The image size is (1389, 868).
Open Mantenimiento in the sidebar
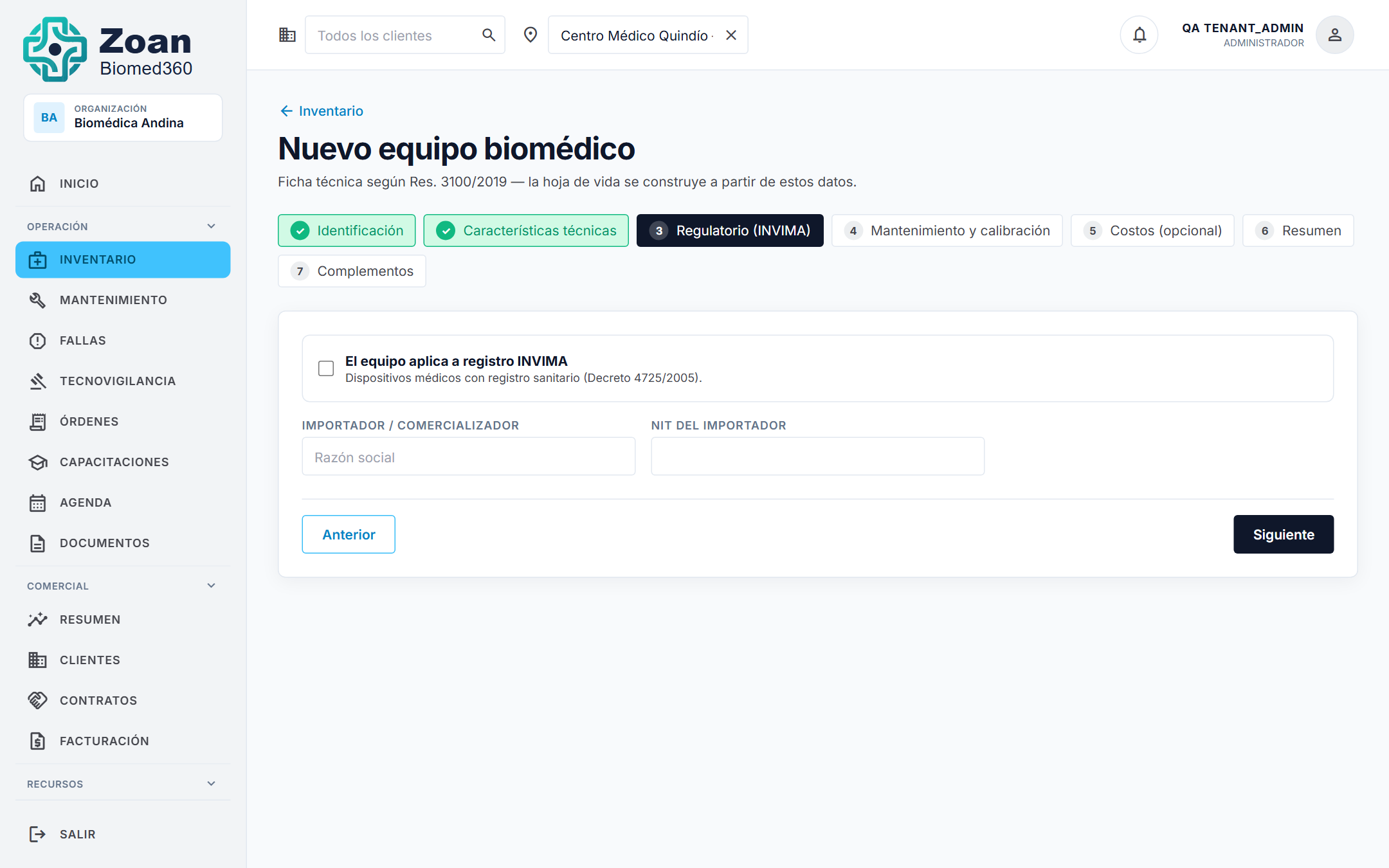coord(123,300)
